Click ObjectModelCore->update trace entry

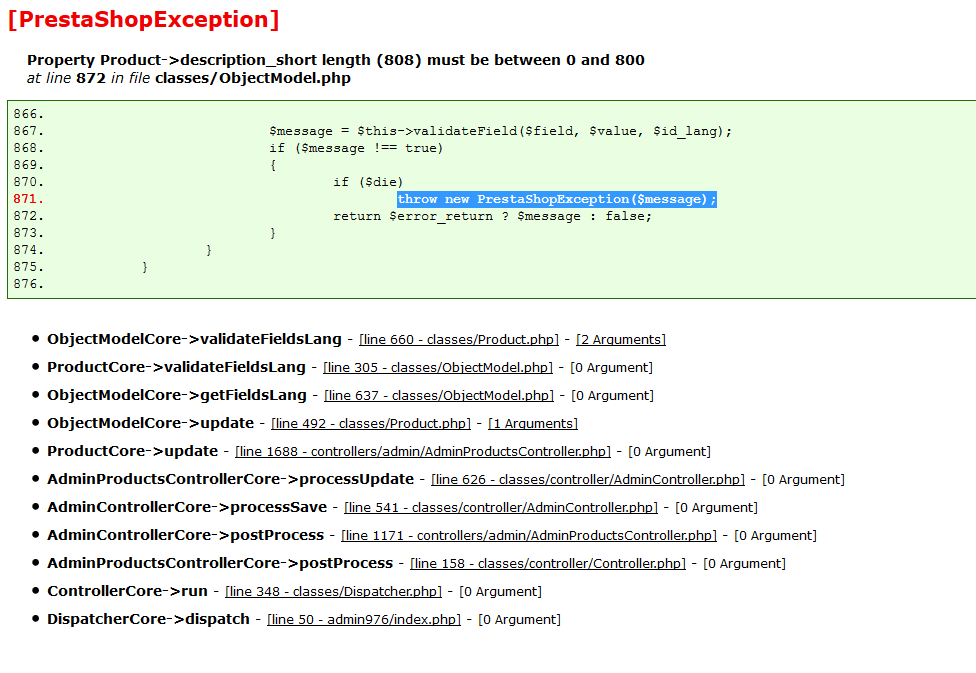coord(151,423)
